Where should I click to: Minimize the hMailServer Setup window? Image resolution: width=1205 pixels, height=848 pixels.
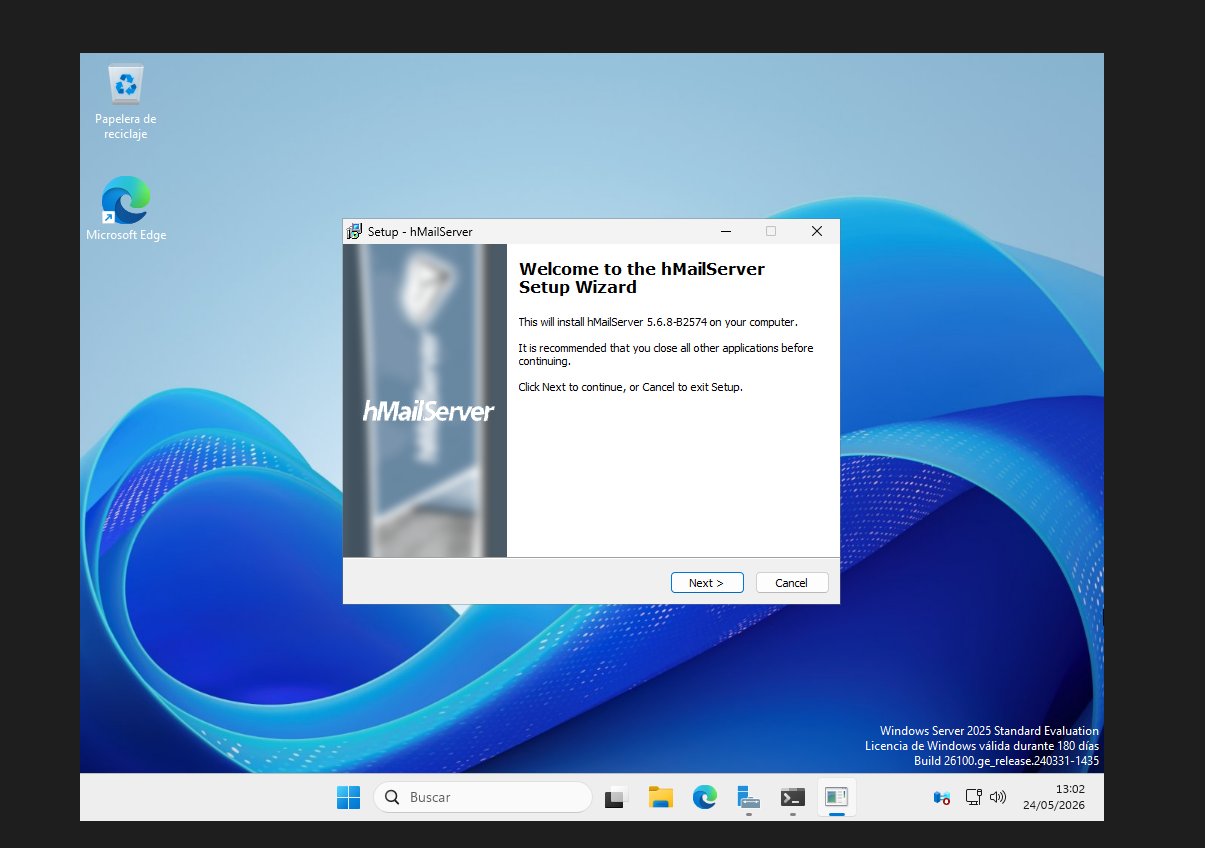[725, 231]
